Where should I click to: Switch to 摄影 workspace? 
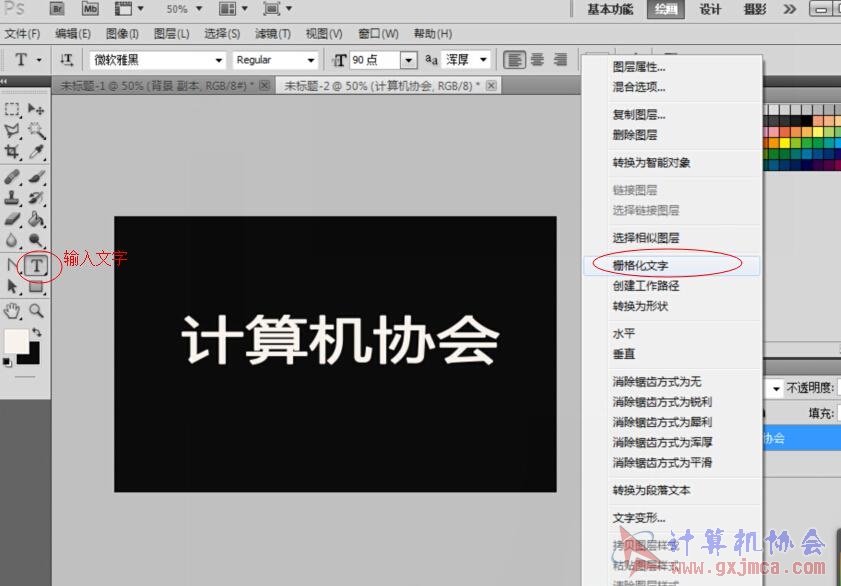(755, 9)
